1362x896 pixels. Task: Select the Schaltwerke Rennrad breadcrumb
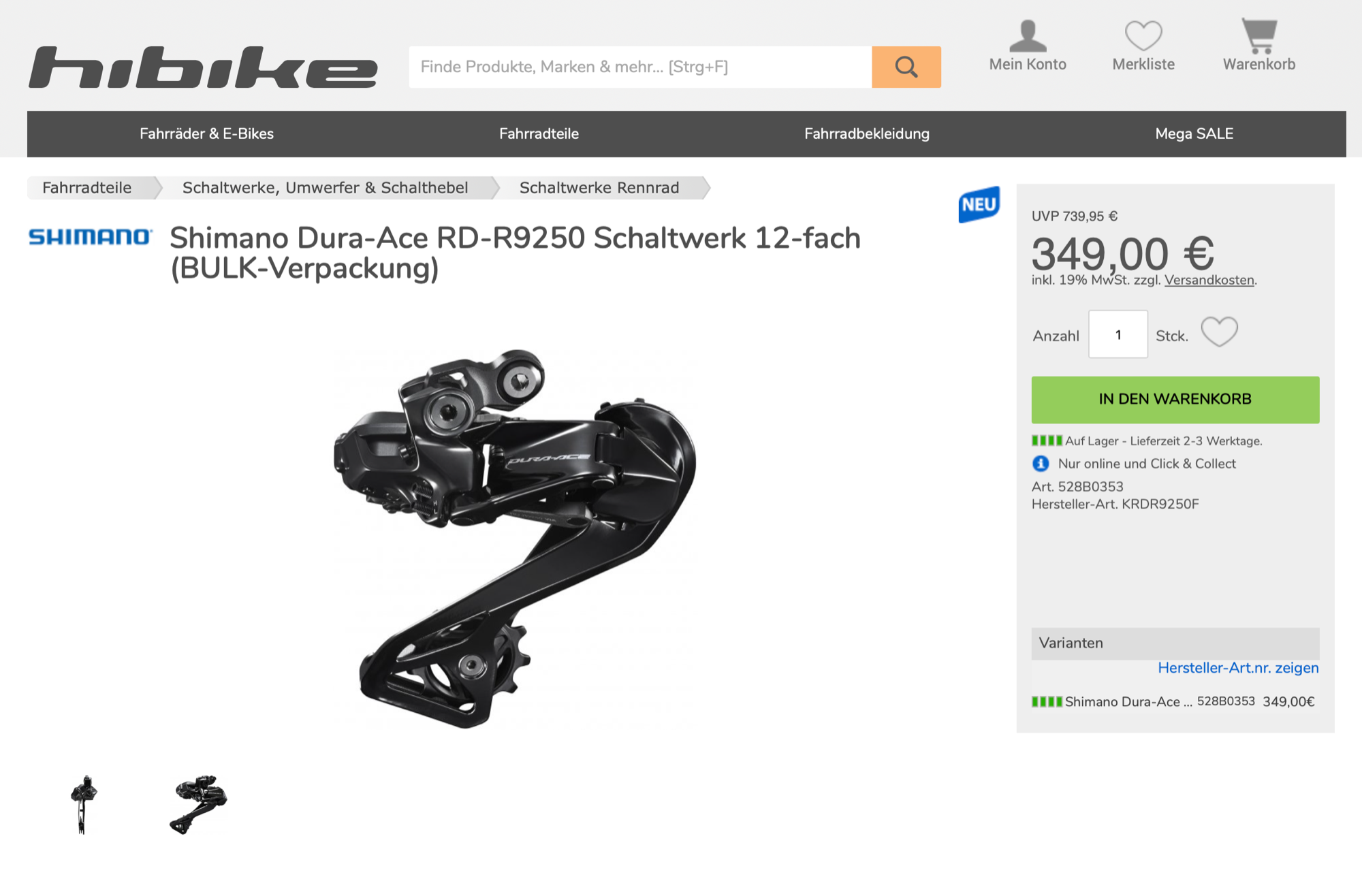pos(599,188)
